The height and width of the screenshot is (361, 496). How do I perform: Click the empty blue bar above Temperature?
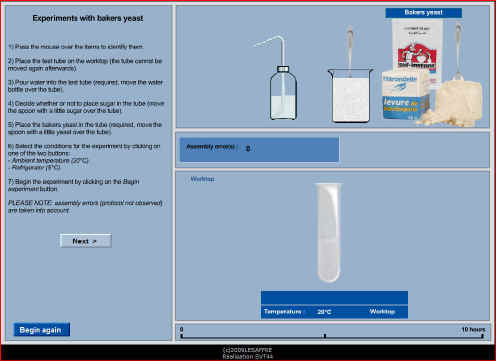(x=334, y=298)
